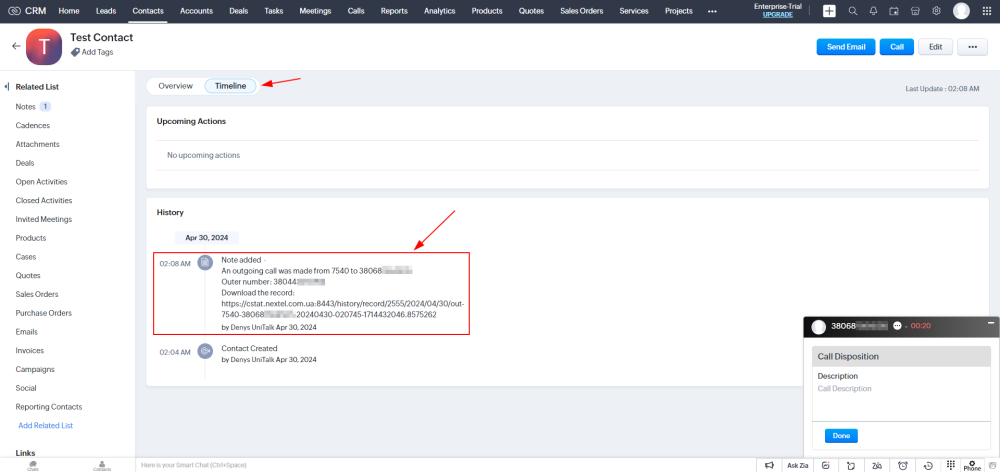Image resolution: width=1000 pixels, height=472 pixels.
Task: Click the Send Email button
Action: pyautogui.click(x=845, y=47)
